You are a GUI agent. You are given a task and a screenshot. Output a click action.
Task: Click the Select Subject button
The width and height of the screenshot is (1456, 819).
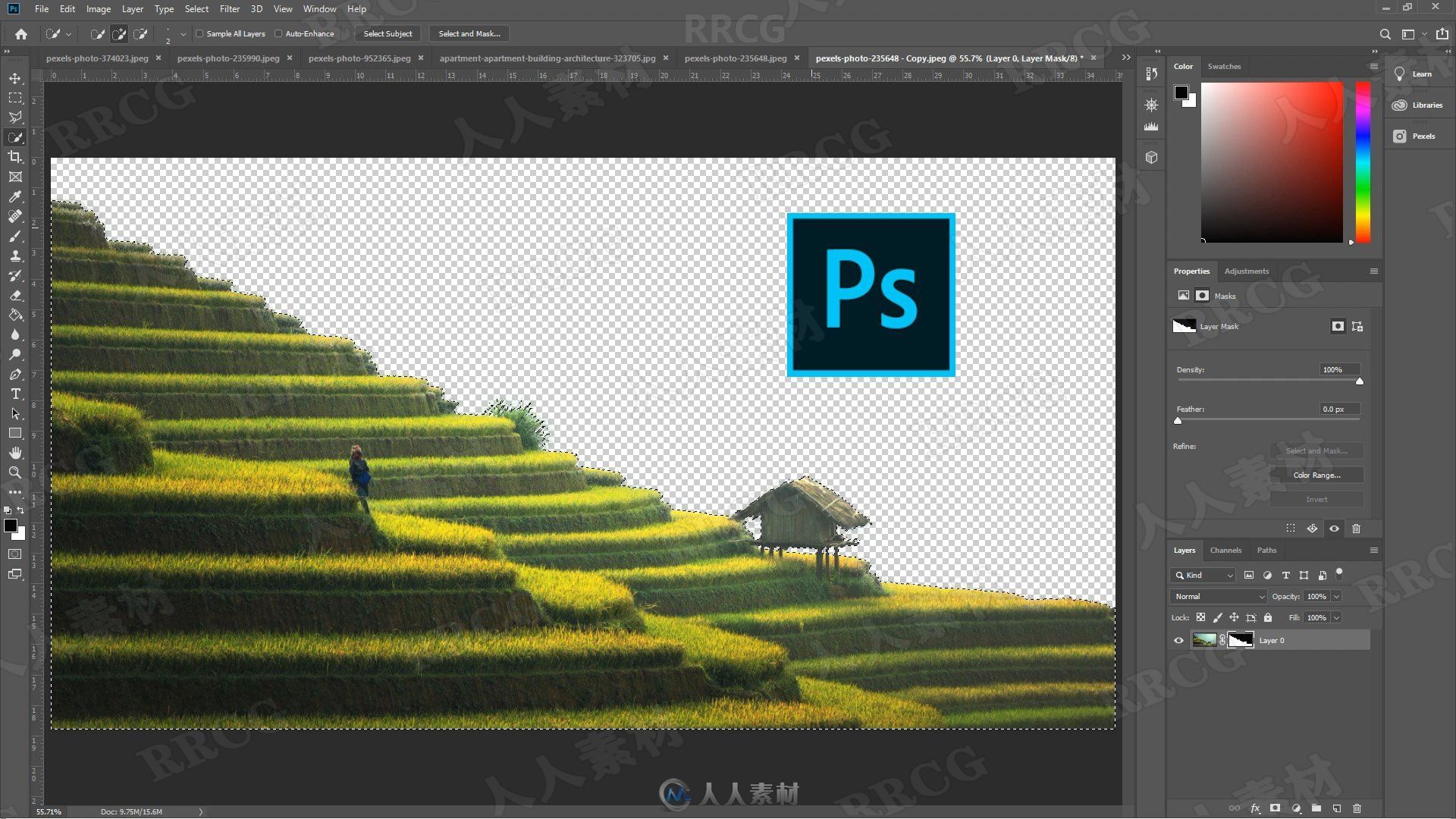pos(387,33)
